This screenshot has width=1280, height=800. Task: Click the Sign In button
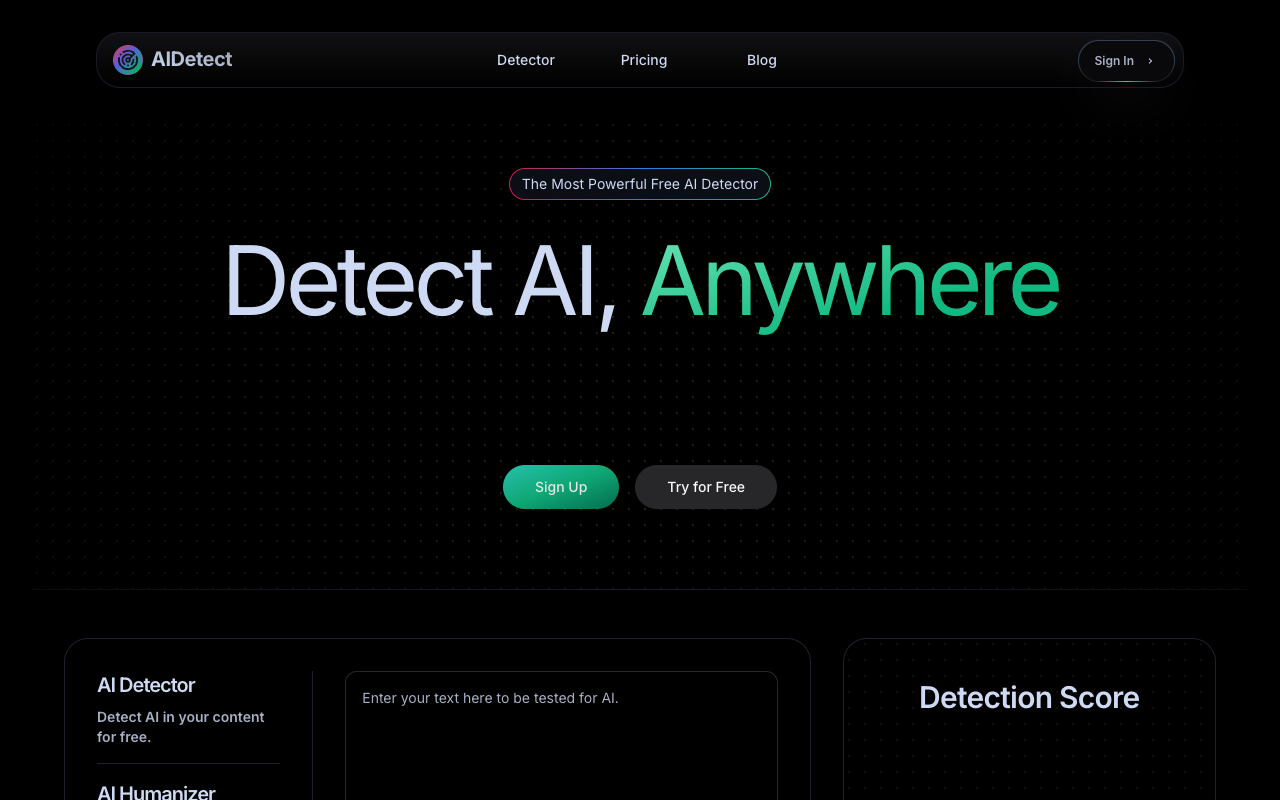1126,61
